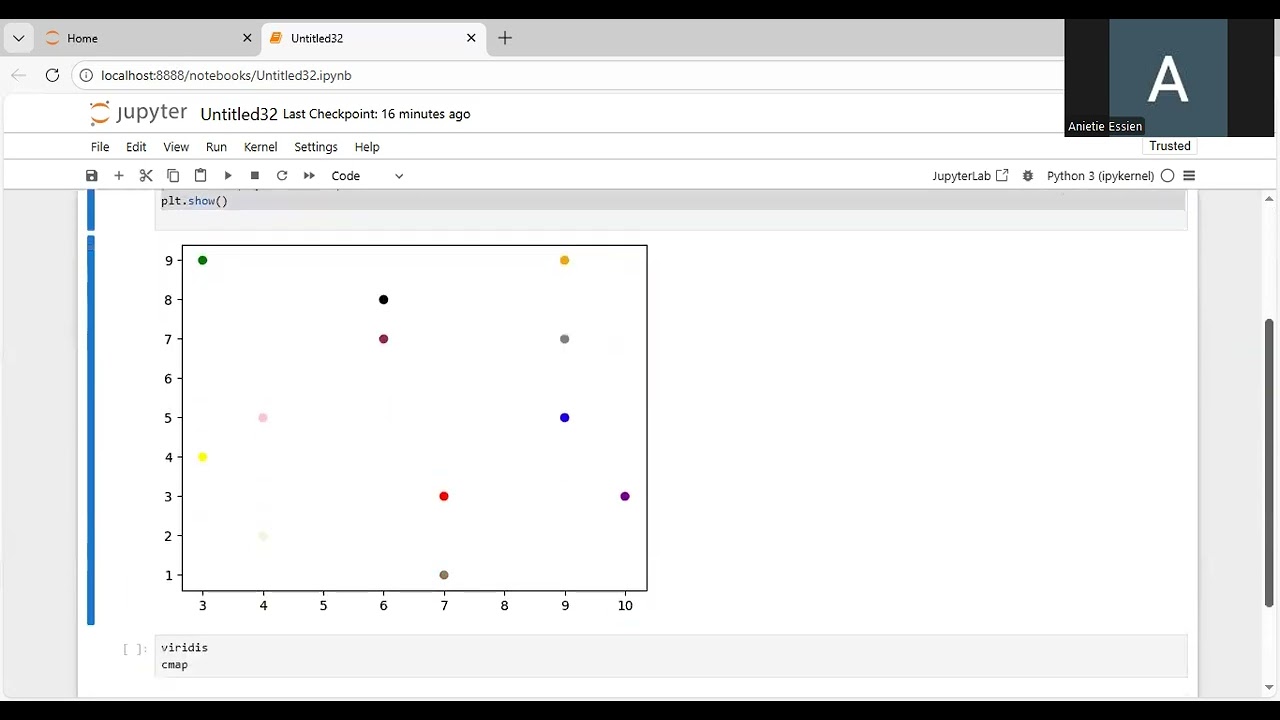The width and height of the screenshot is (1280, 720).
Task: Restart kernel and run all cells icon
Action: coord(309,176)
